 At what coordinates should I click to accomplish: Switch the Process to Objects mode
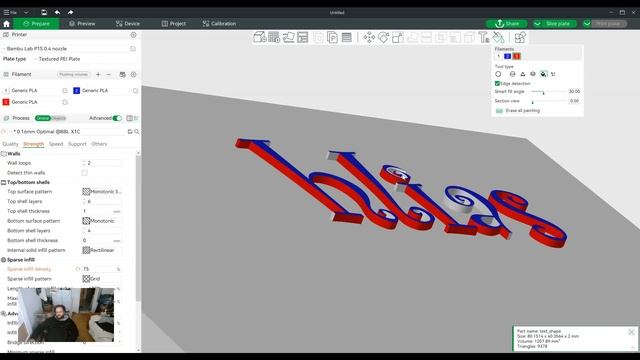click(59, 118)
